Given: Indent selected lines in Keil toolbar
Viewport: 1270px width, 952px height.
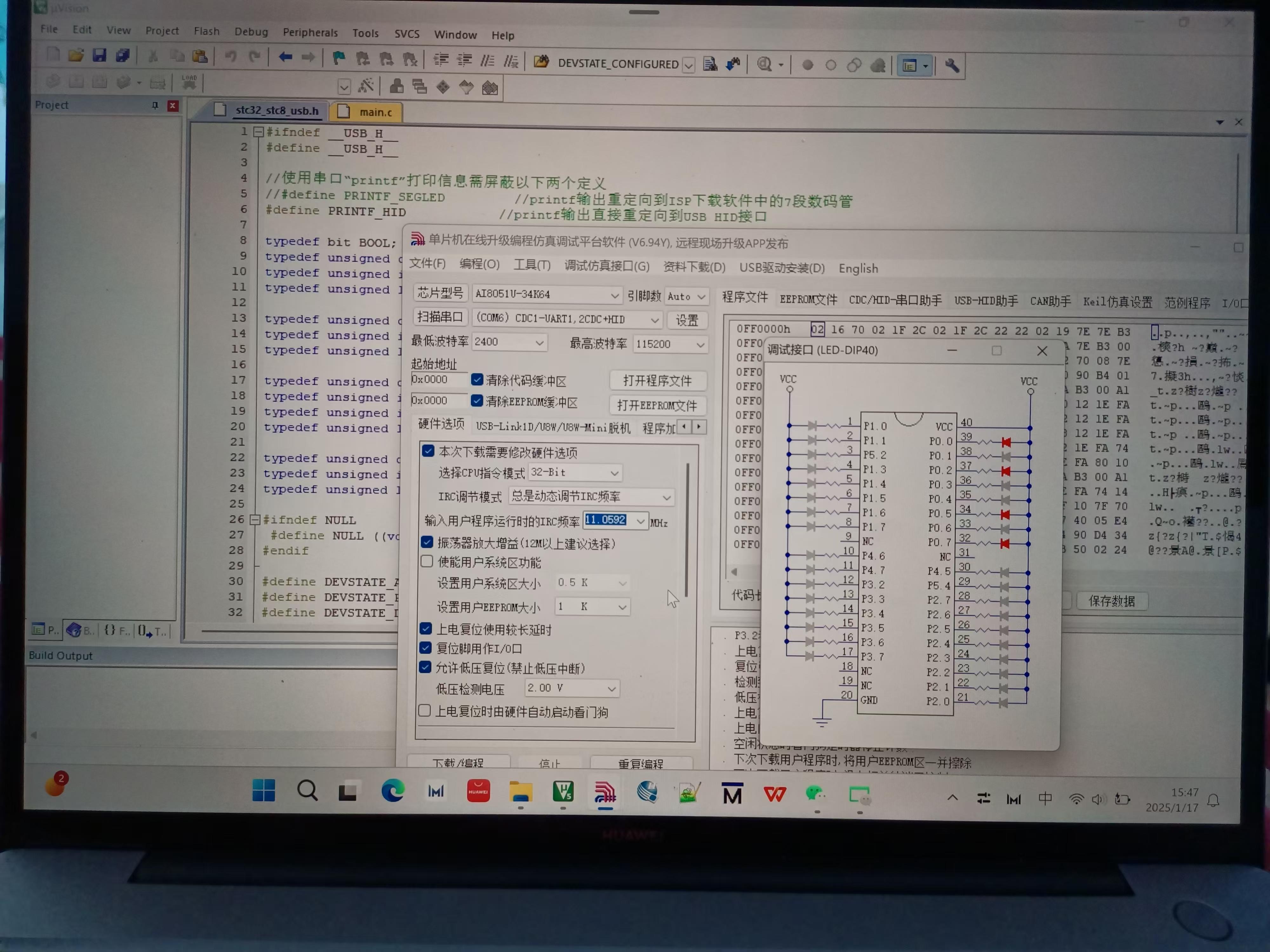Looking at the screenshot, I should pos(441,60).
